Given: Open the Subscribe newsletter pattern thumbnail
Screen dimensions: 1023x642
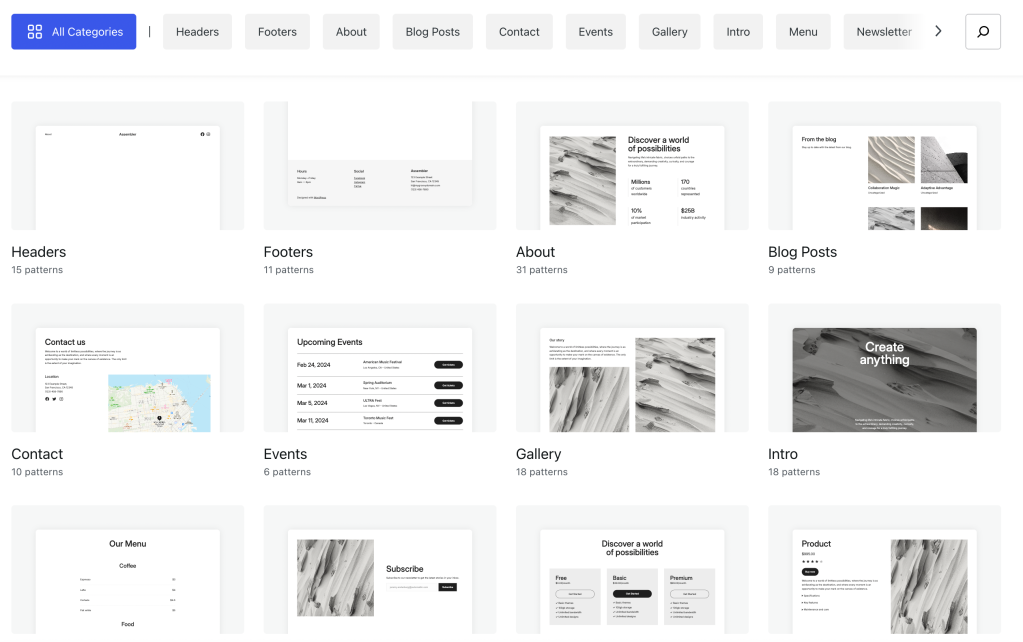Looking at the screenshot, I should coord(379,570).
